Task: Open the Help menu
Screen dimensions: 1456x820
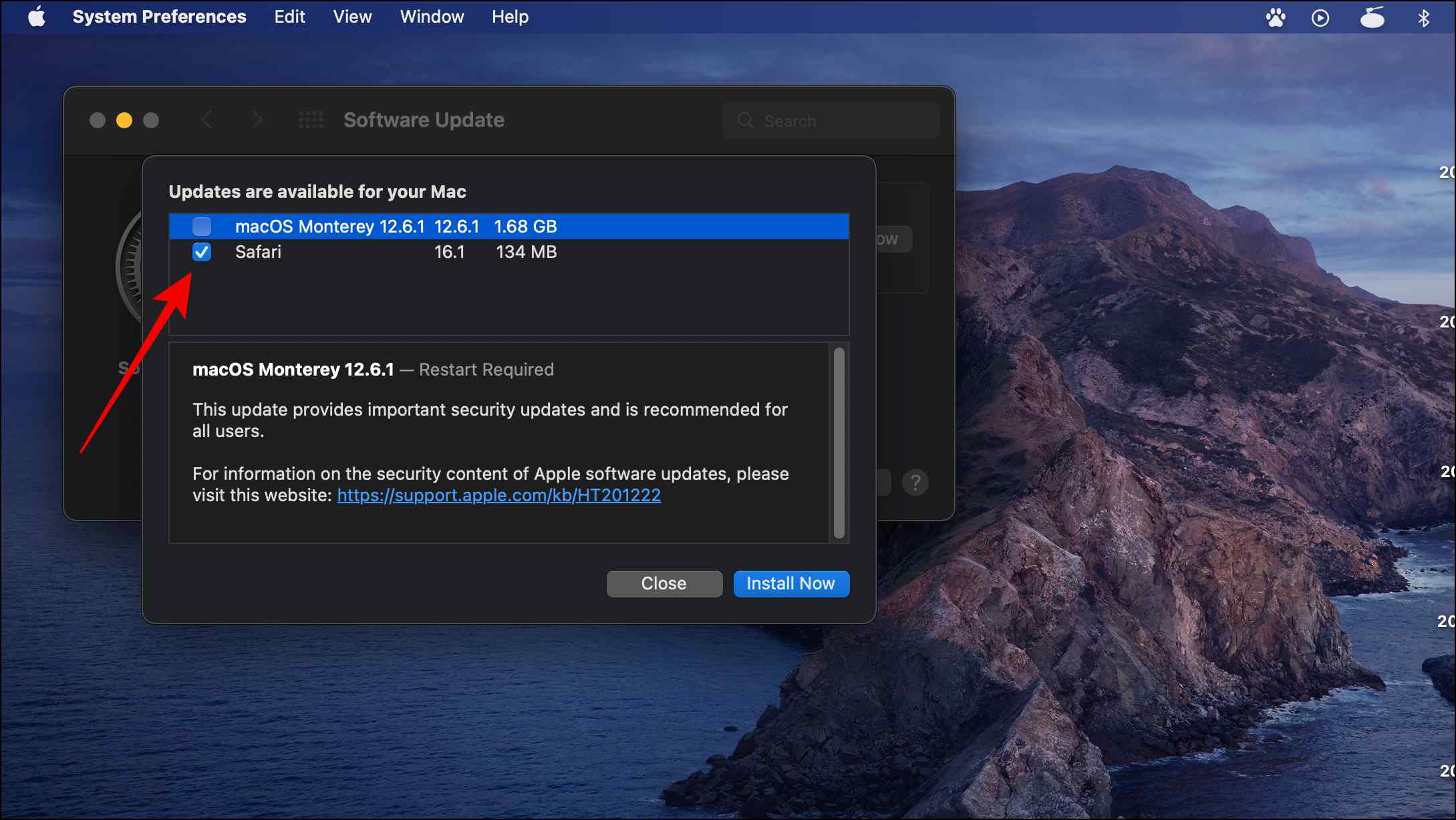Action: [510, 17]
